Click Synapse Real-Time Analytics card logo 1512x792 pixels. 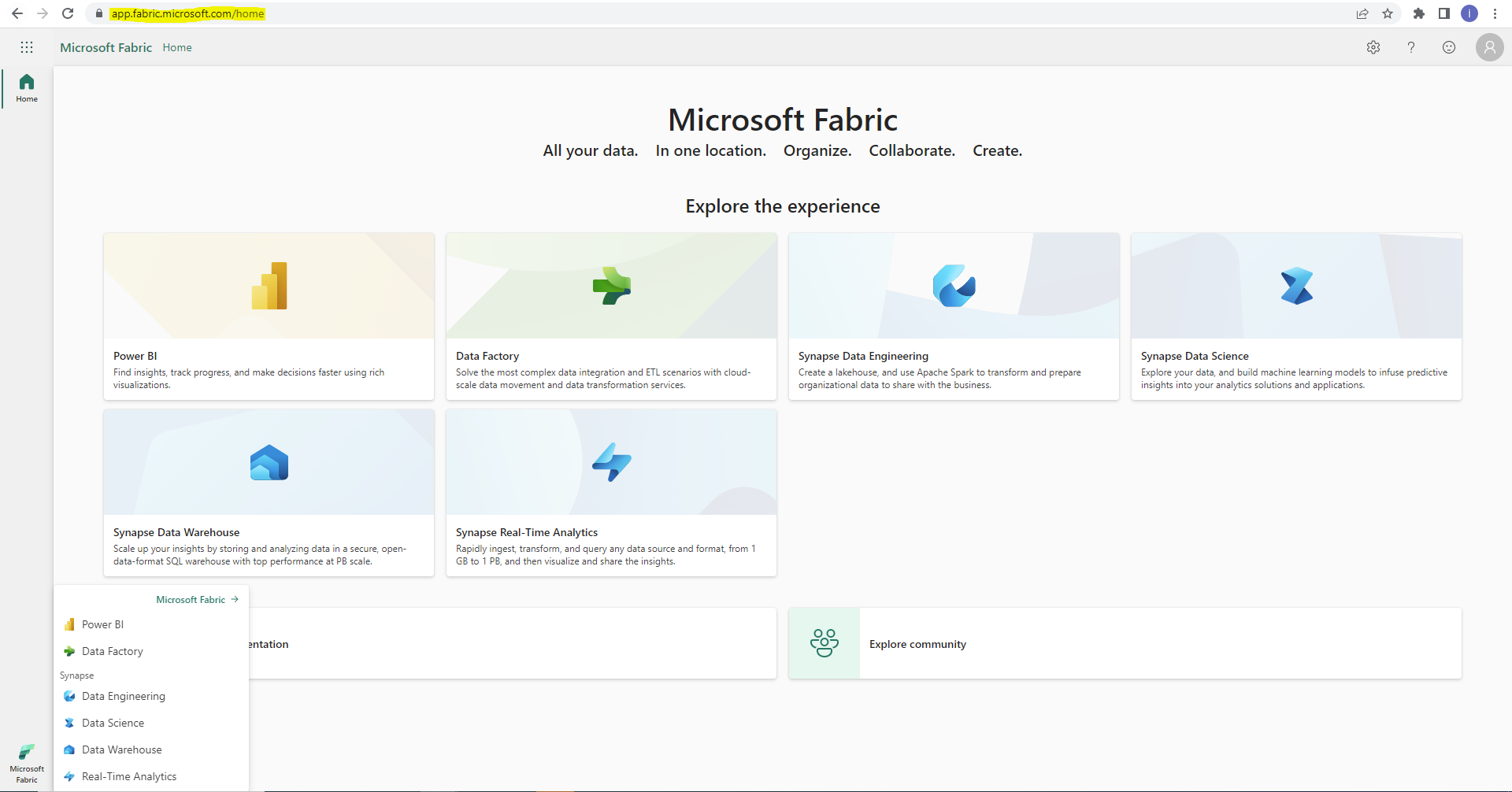(x=612, y=462)
